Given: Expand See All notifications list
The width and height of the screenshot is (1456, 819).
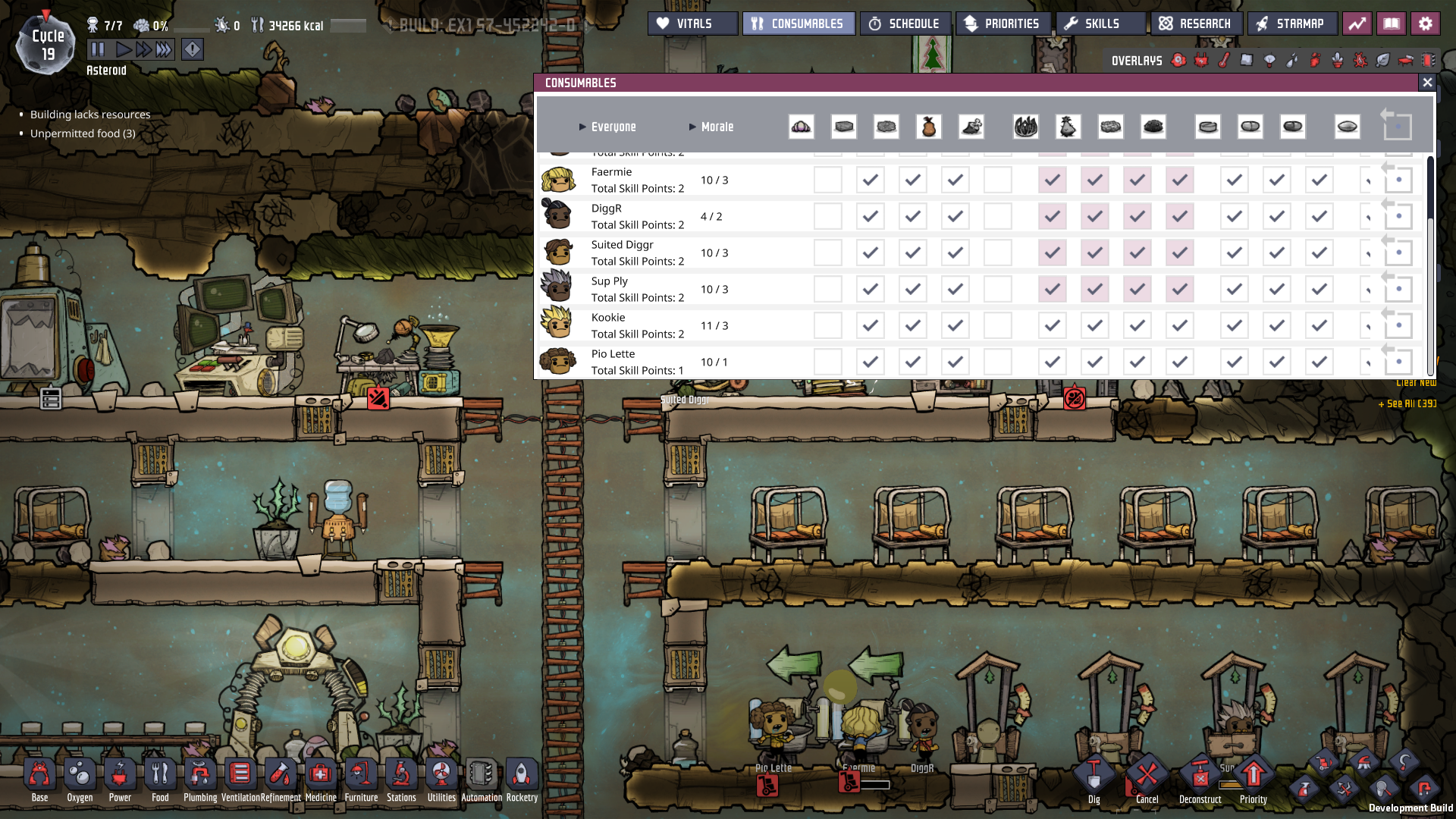Looking at the screenshot, I should pyautogui.click(x=1407, y=404).
